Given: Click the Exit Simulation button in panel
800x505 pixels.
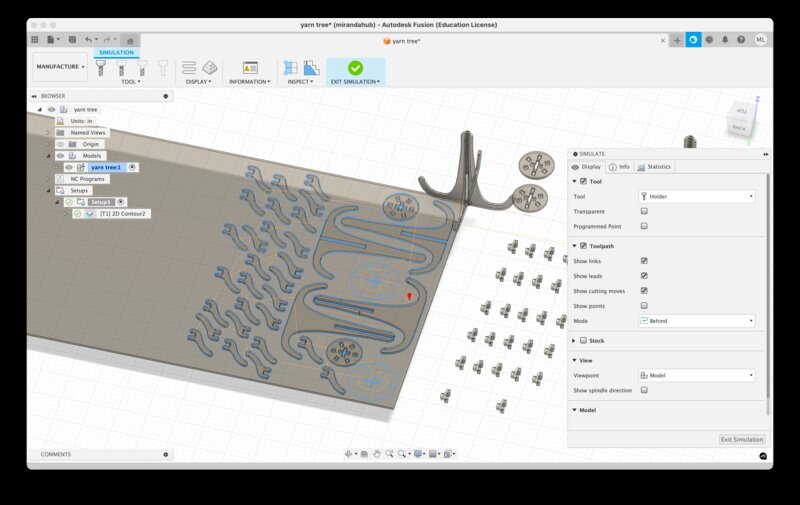Looking at the screenshot, I should click(742, 439).
